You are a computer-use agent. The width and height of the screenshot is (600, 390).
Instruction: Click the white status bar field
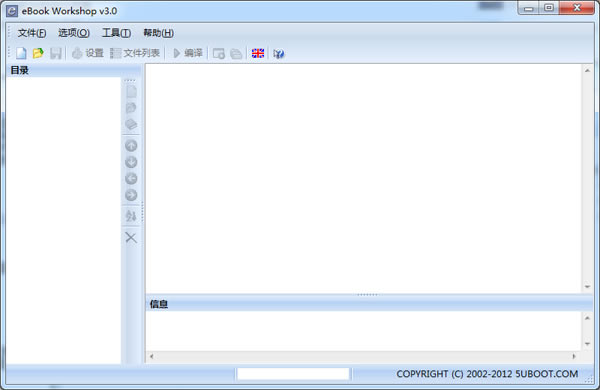[293, 374]
